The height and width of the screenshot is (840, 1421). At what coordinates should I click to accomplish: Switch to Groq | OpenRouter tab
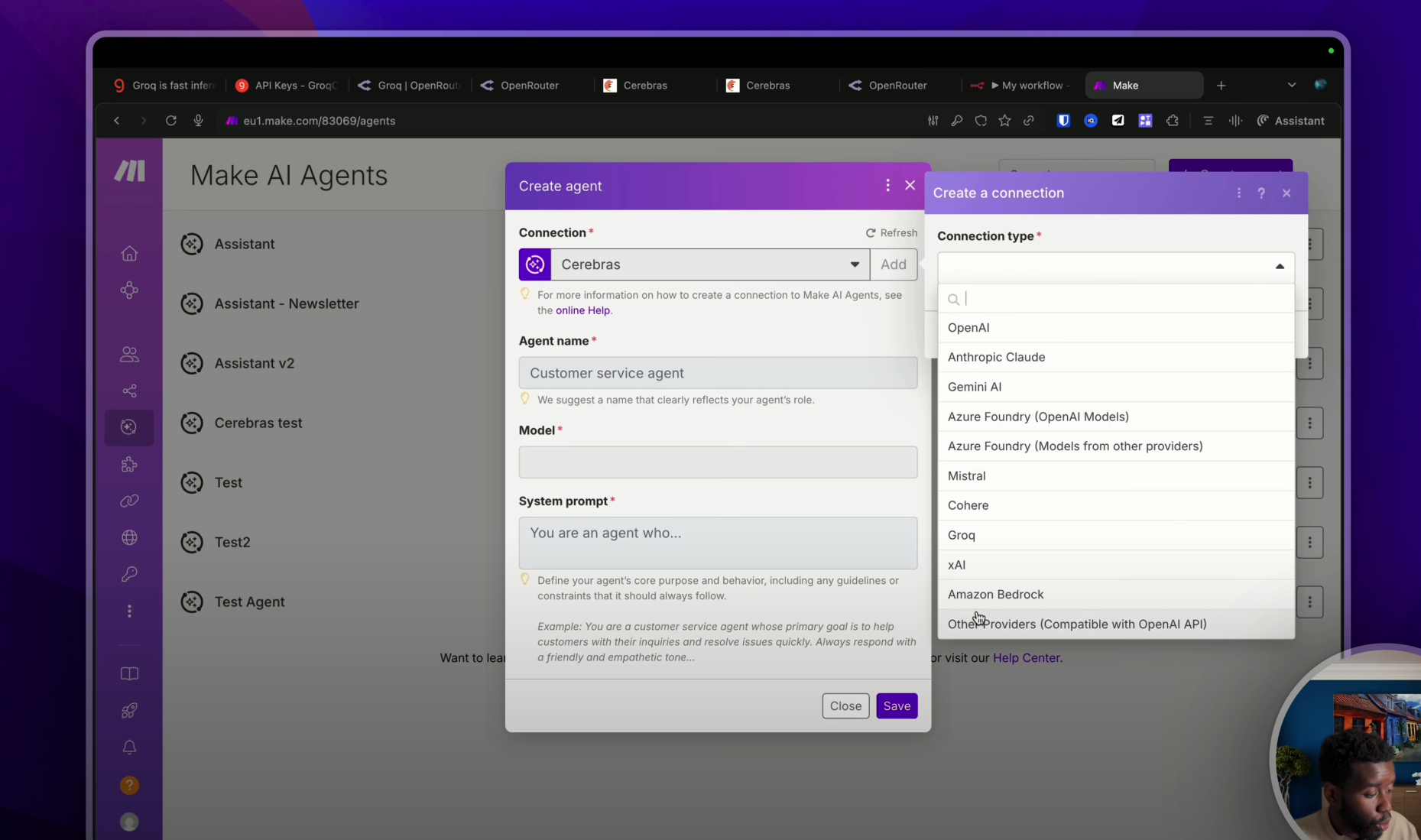point(410,85)
